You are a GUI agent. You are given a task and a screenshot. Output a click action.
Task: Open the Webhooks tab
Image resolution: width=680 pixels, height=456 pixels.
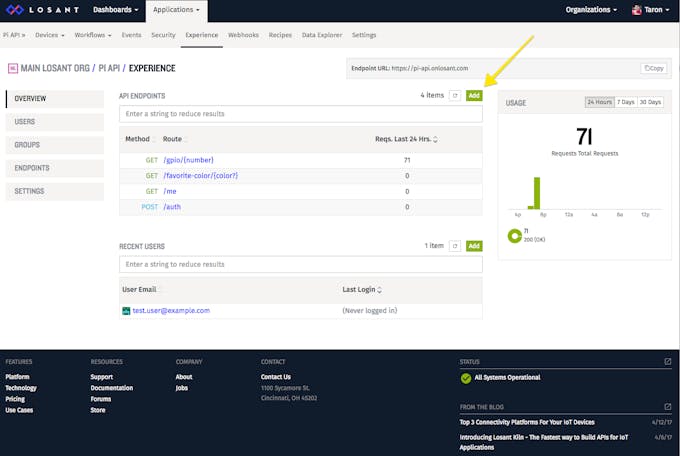[x=243, y=35]
